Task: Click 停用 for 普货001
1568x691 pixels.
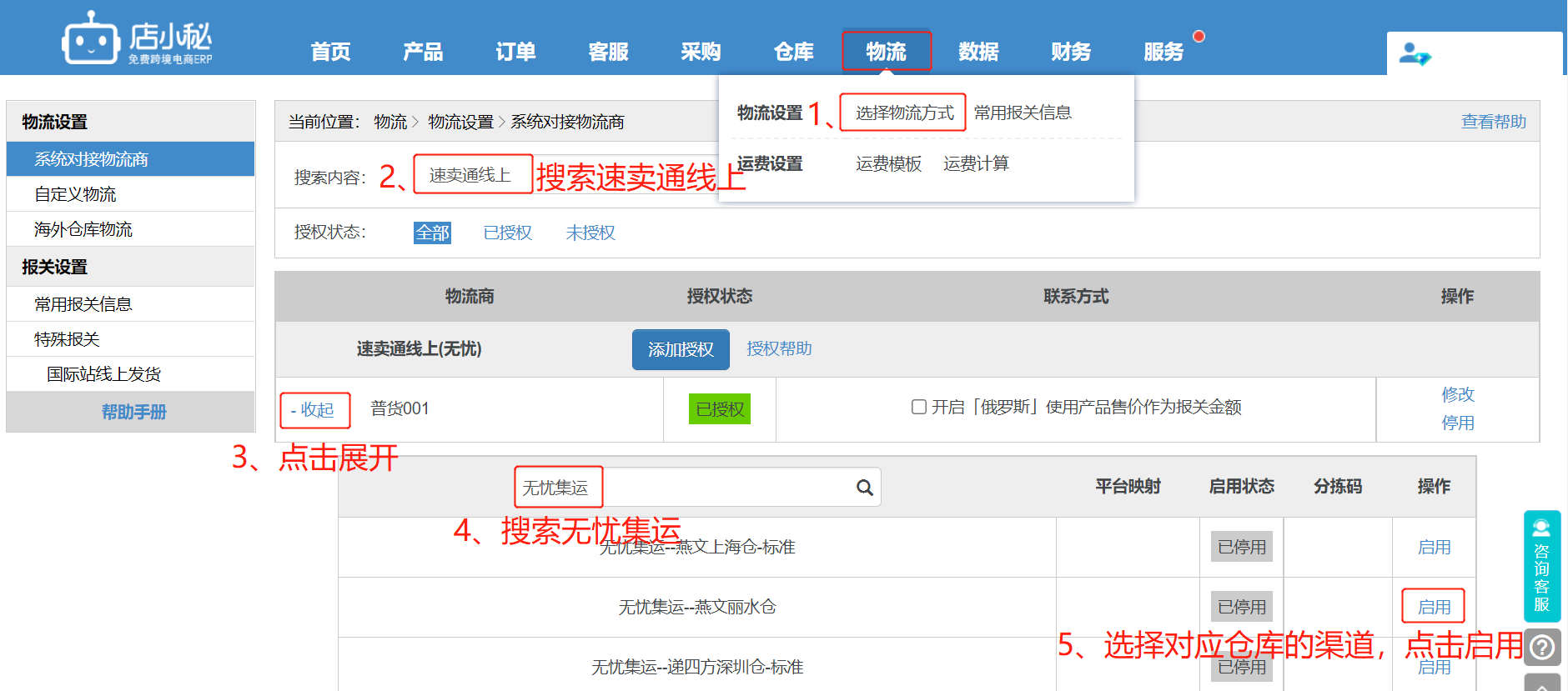Action: 1457,423
